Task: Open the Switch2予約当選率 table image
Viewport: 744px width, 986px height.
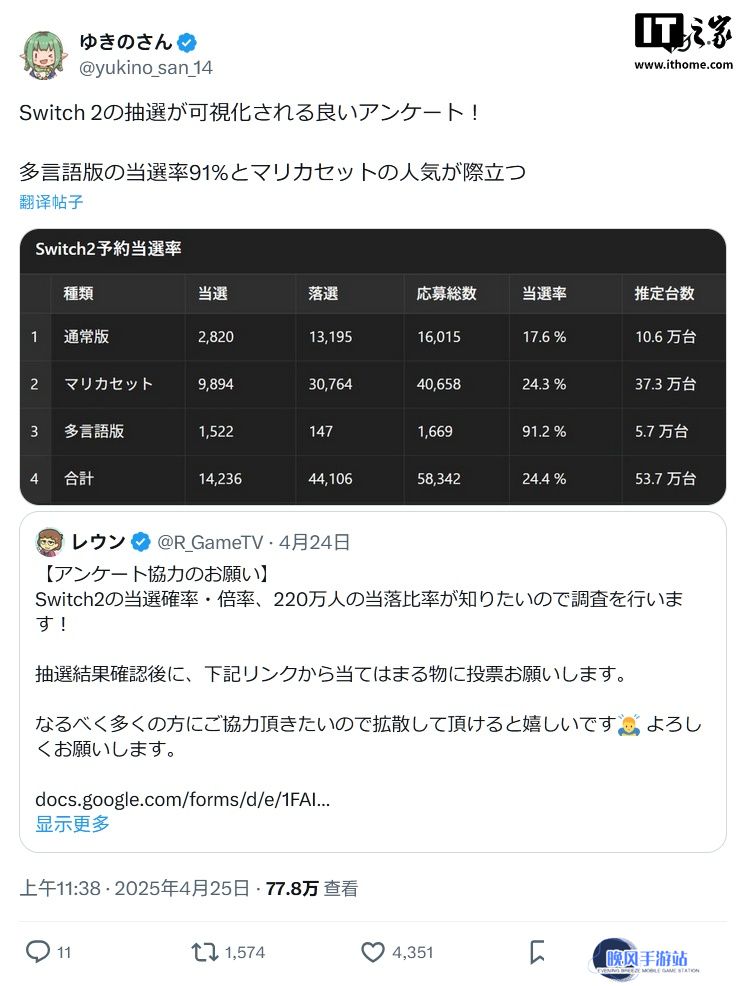Action: coord(373,367)
